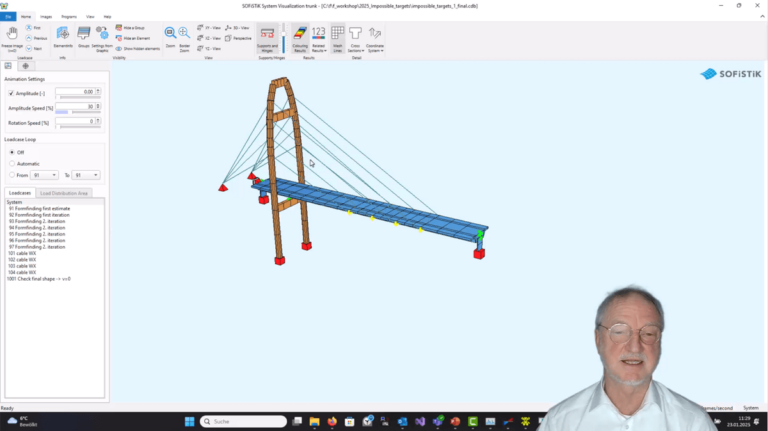Open the File menu

[x=8, y=17]
